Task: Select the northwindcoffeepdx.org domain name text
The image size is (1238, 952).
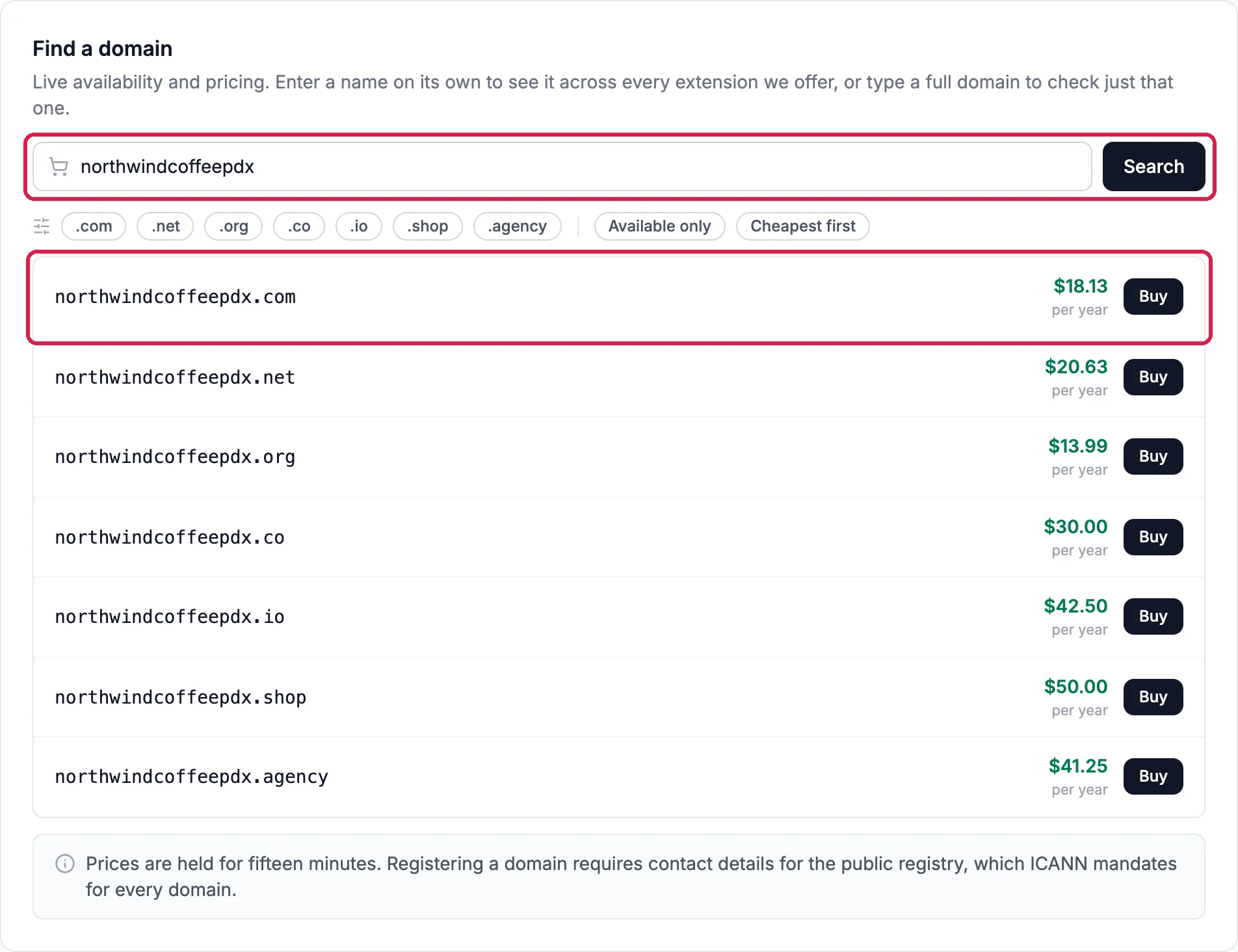Action: [176, 457]
